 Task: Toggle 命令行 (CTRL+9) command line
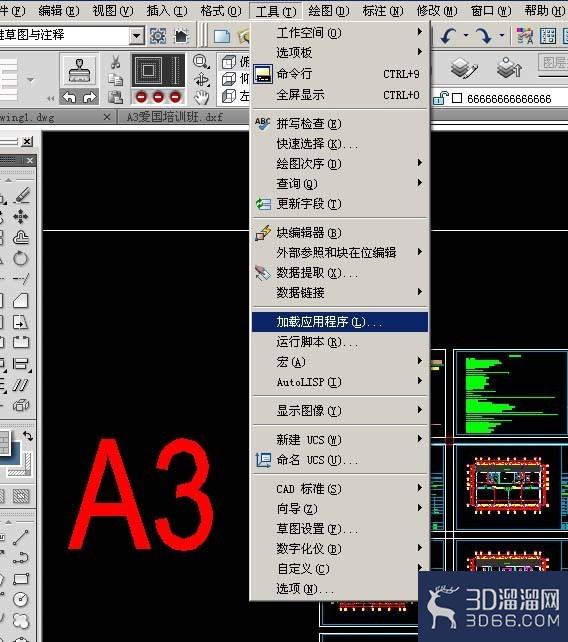[x=340, y=74]
